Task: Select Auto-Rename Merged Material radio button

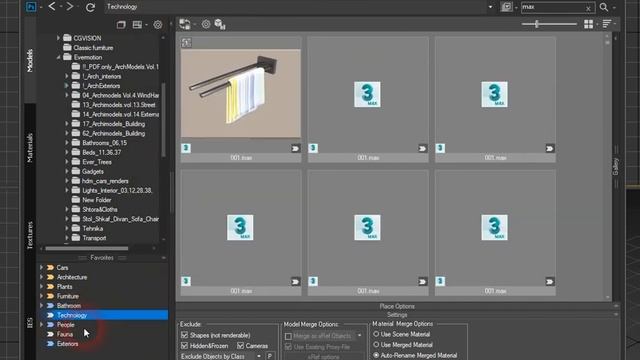Action: 376,356
